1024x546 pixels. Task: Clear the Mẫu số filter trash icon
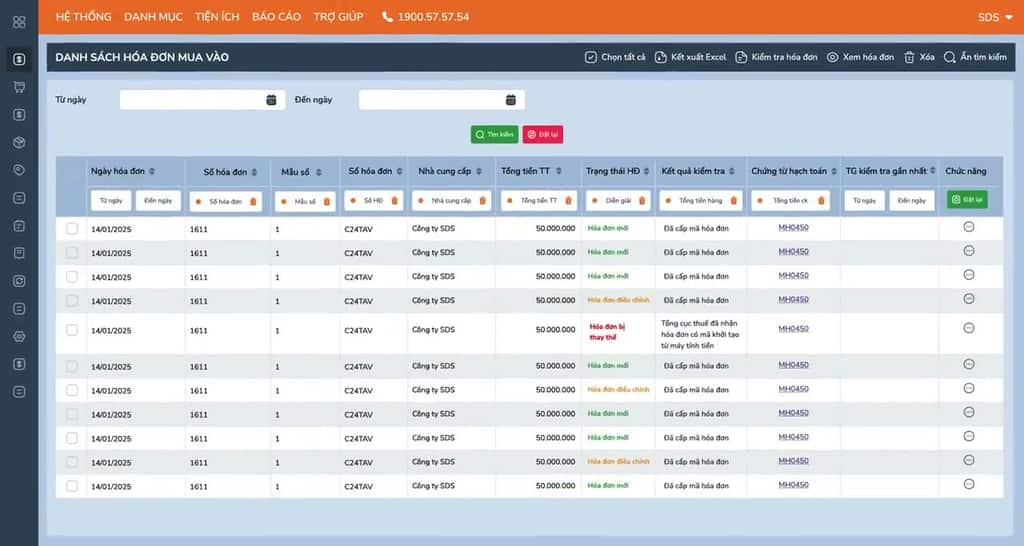tap(327, 202)
